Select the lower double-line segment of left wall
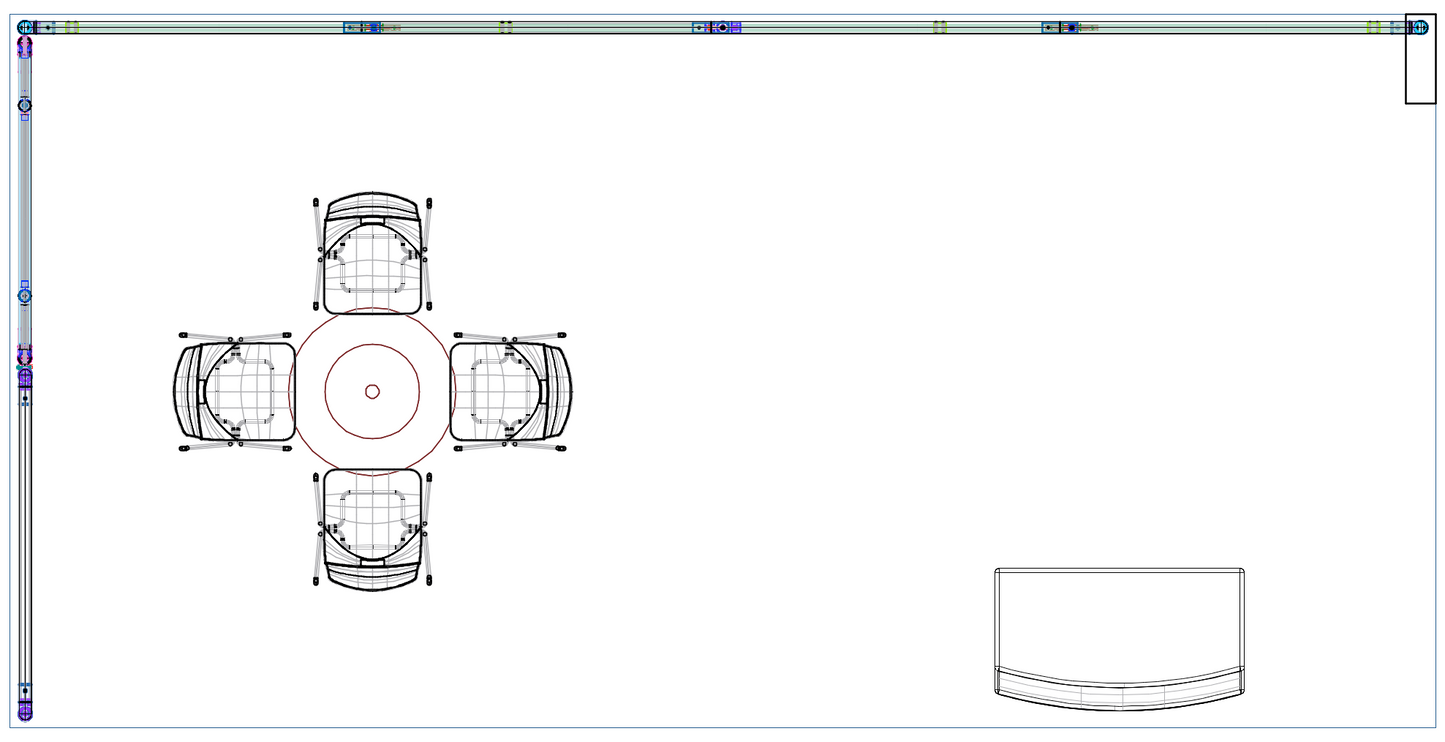1445x742 pixels. [x=26, y=540]
